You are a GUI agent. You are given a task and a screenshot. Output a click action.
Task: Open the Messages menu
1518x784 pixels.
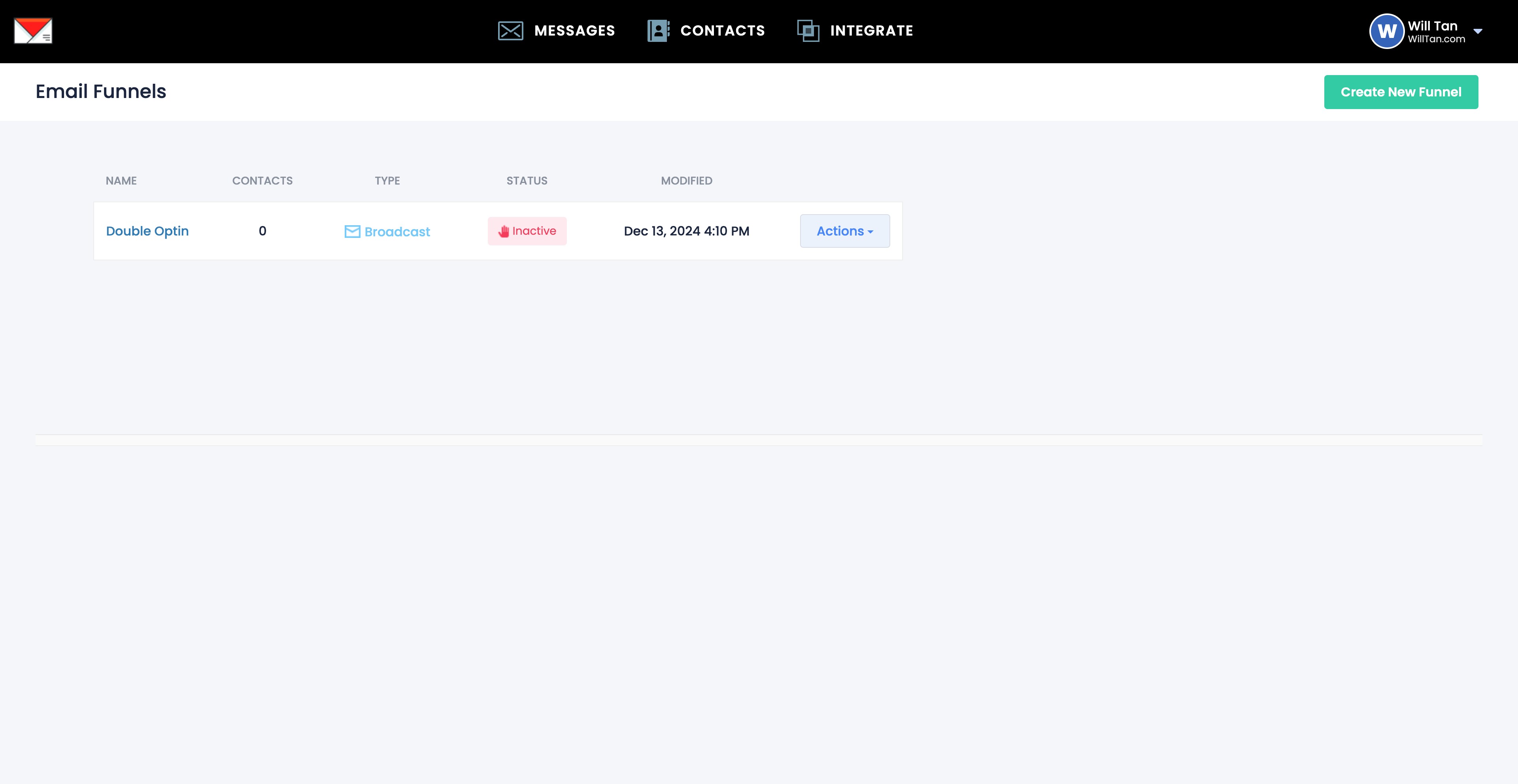pos(574,31)
